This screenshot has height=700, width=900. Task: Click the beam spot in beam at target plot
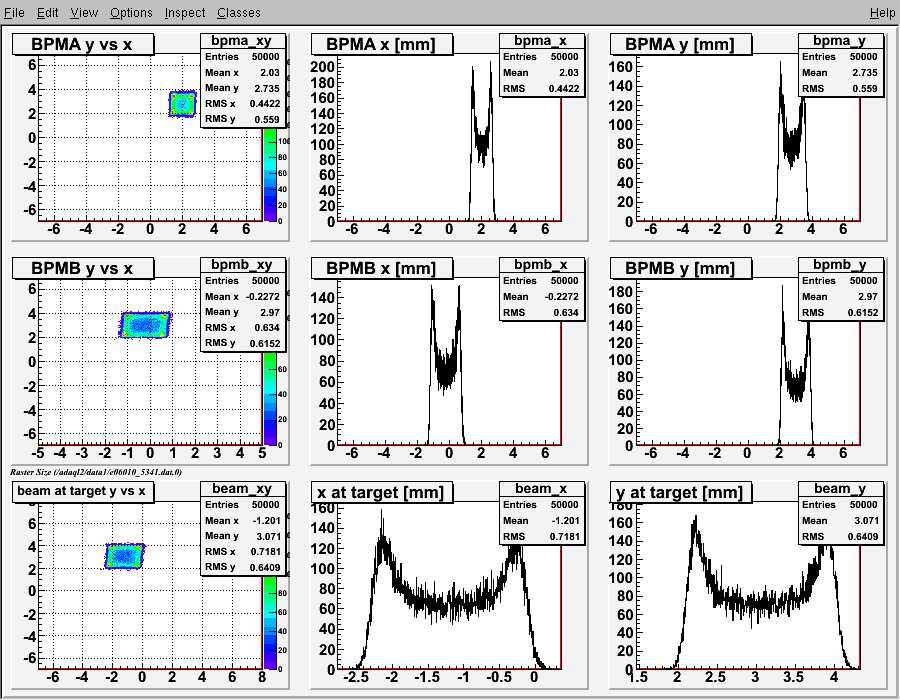[124, 556]
